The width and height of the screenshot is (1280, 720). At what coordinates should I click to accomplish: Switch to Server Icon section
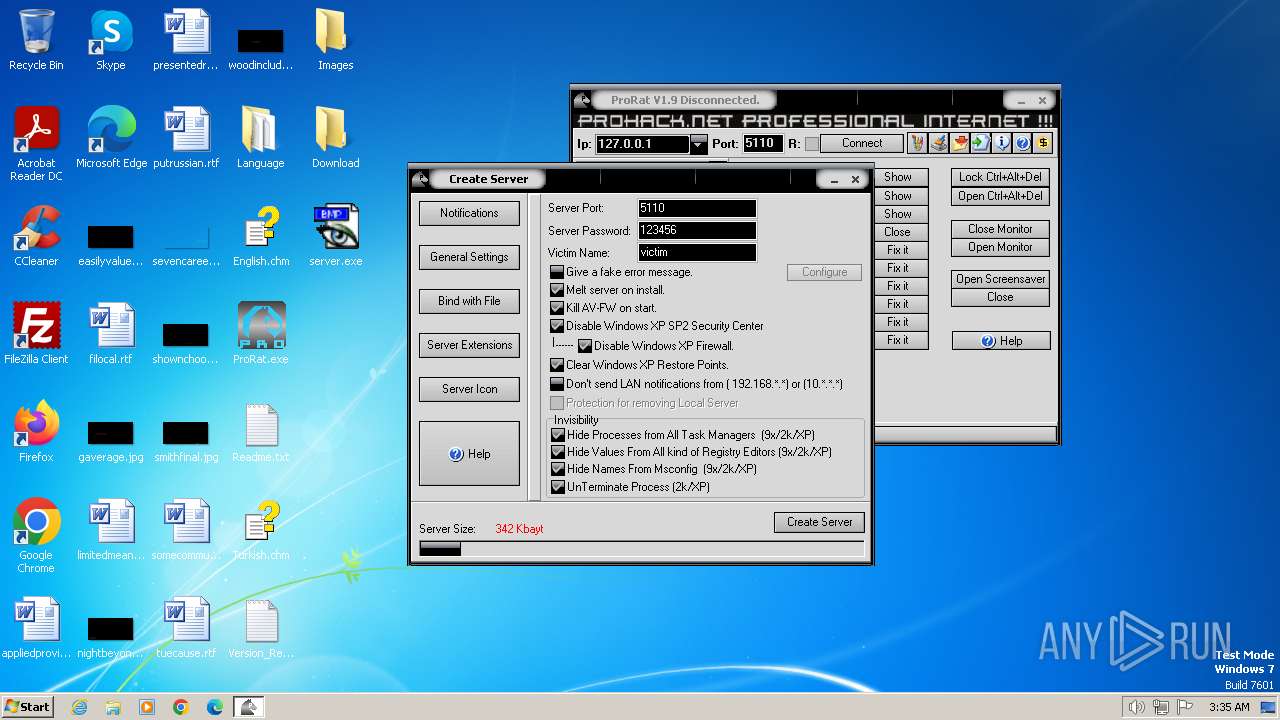469,389
